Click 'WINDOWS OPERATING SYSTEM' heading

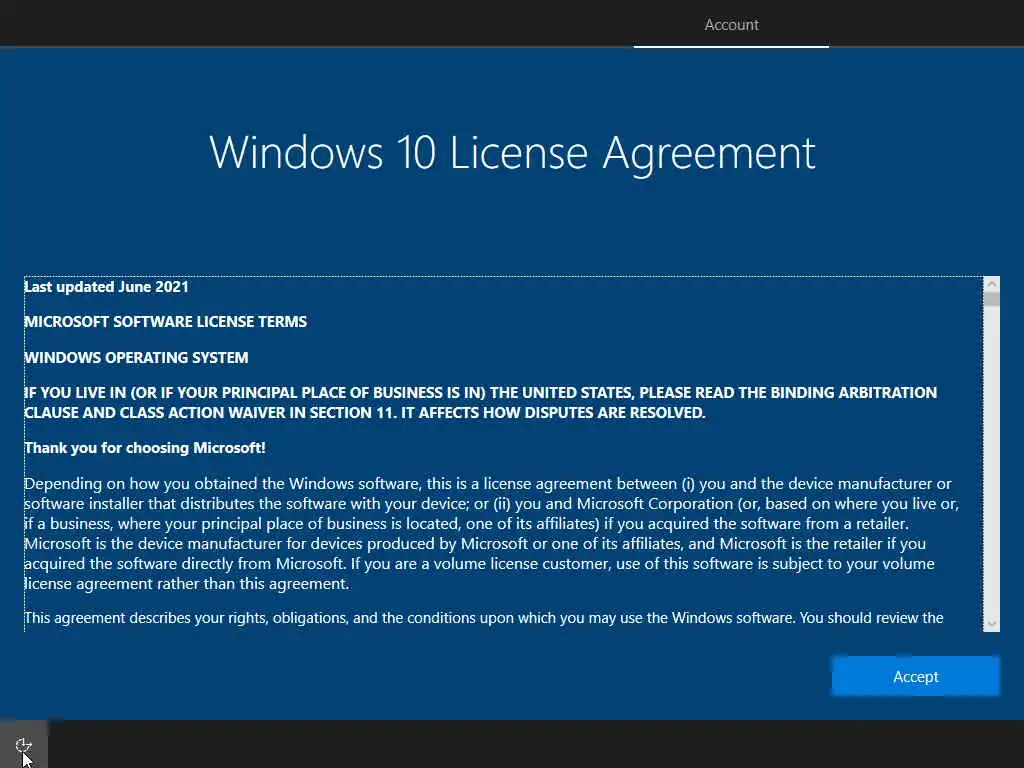point(136,357)
